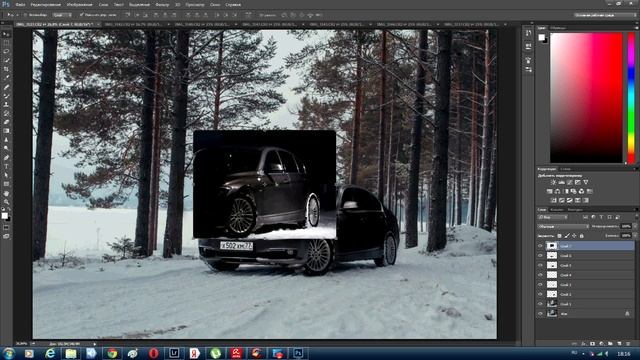Hide layer Слой 6
640x360 pixels.
pyautogui.click(x=540, y=256)
